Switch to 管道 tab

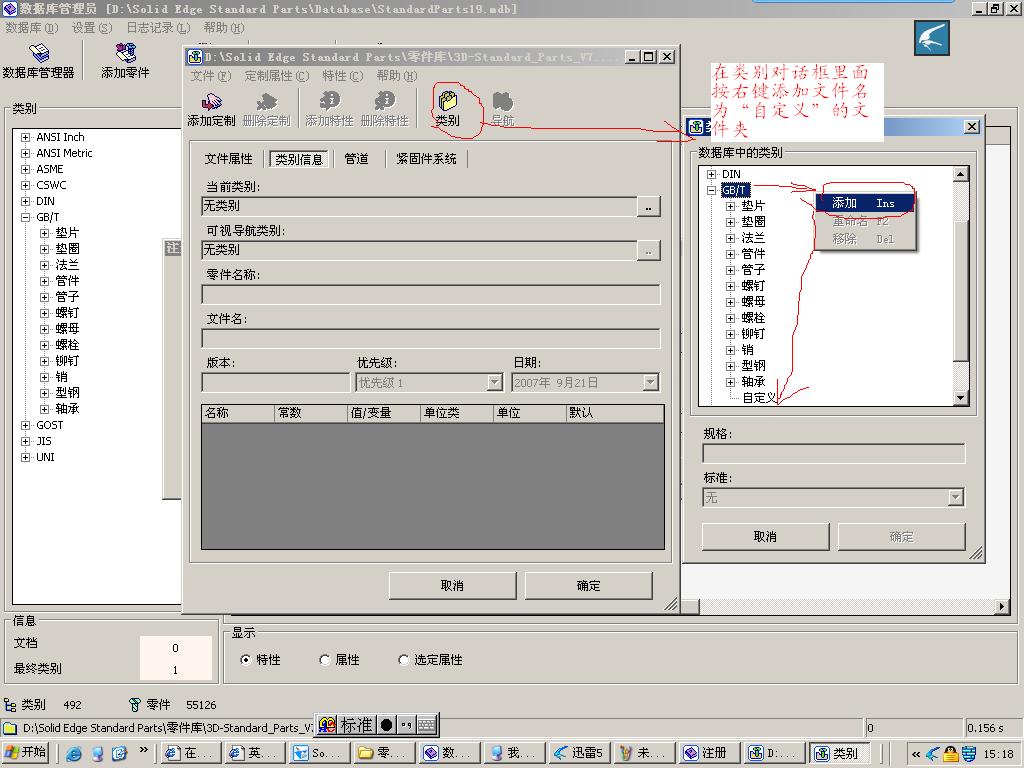point(357,159)
